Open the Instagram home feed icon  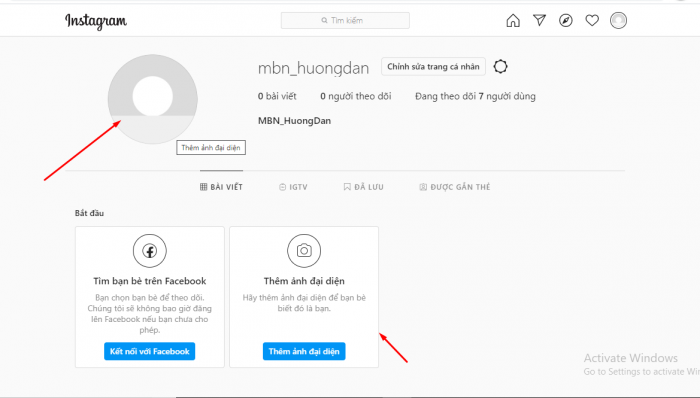pyautogui.click(x=513, y=21)
